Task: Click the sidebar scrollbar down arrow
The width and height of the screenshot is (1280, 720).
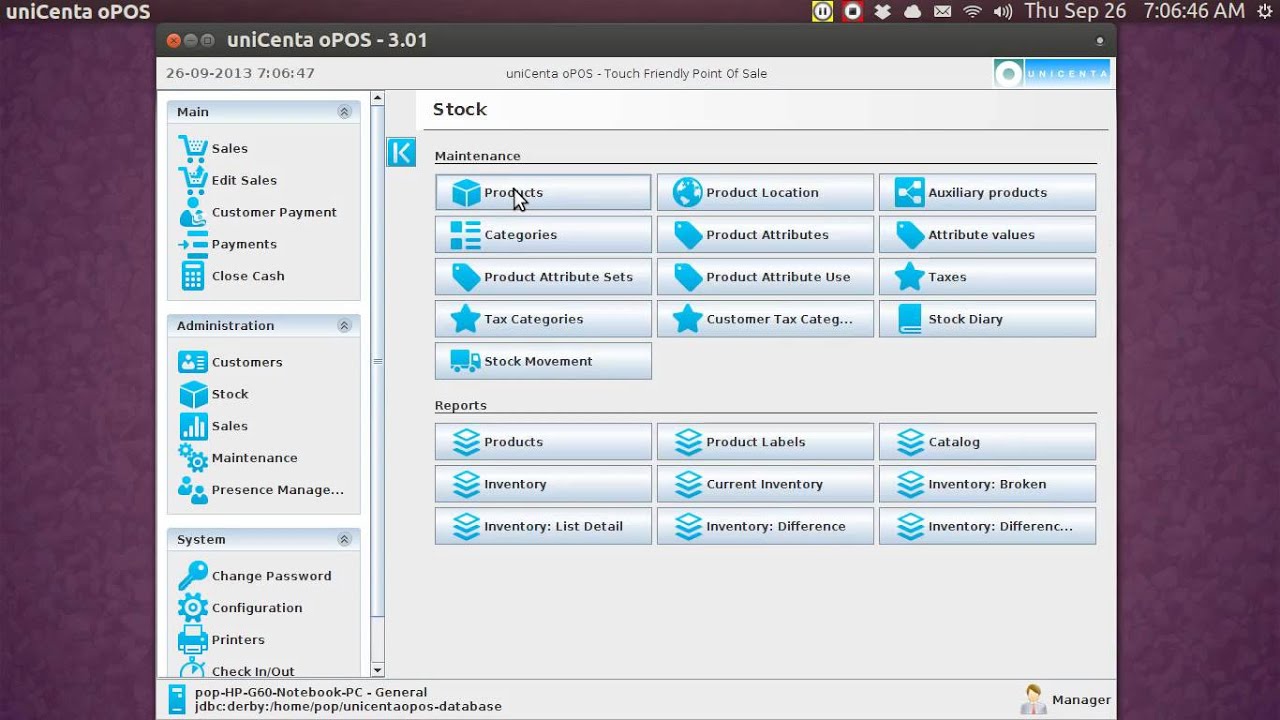Action: tap(377, 670)
